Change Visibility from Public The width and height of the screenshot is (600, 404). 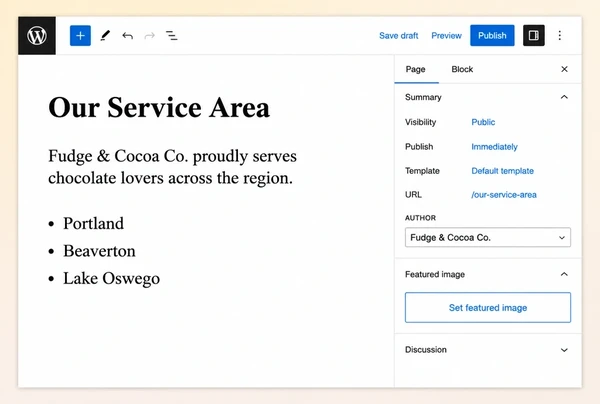(x=483, y=122)
